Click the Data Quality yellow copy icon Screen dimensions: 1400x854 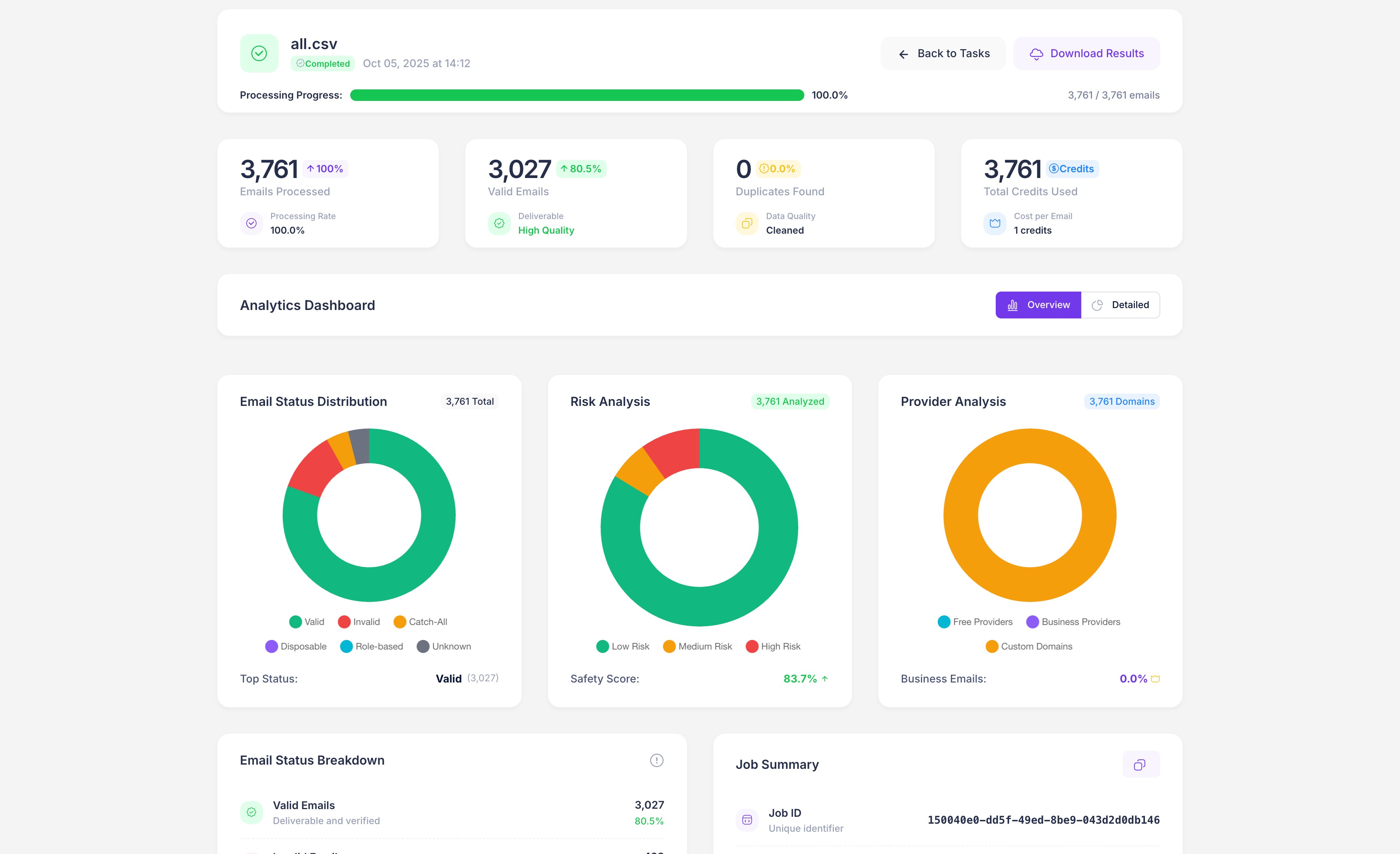(x=746, y=223)
